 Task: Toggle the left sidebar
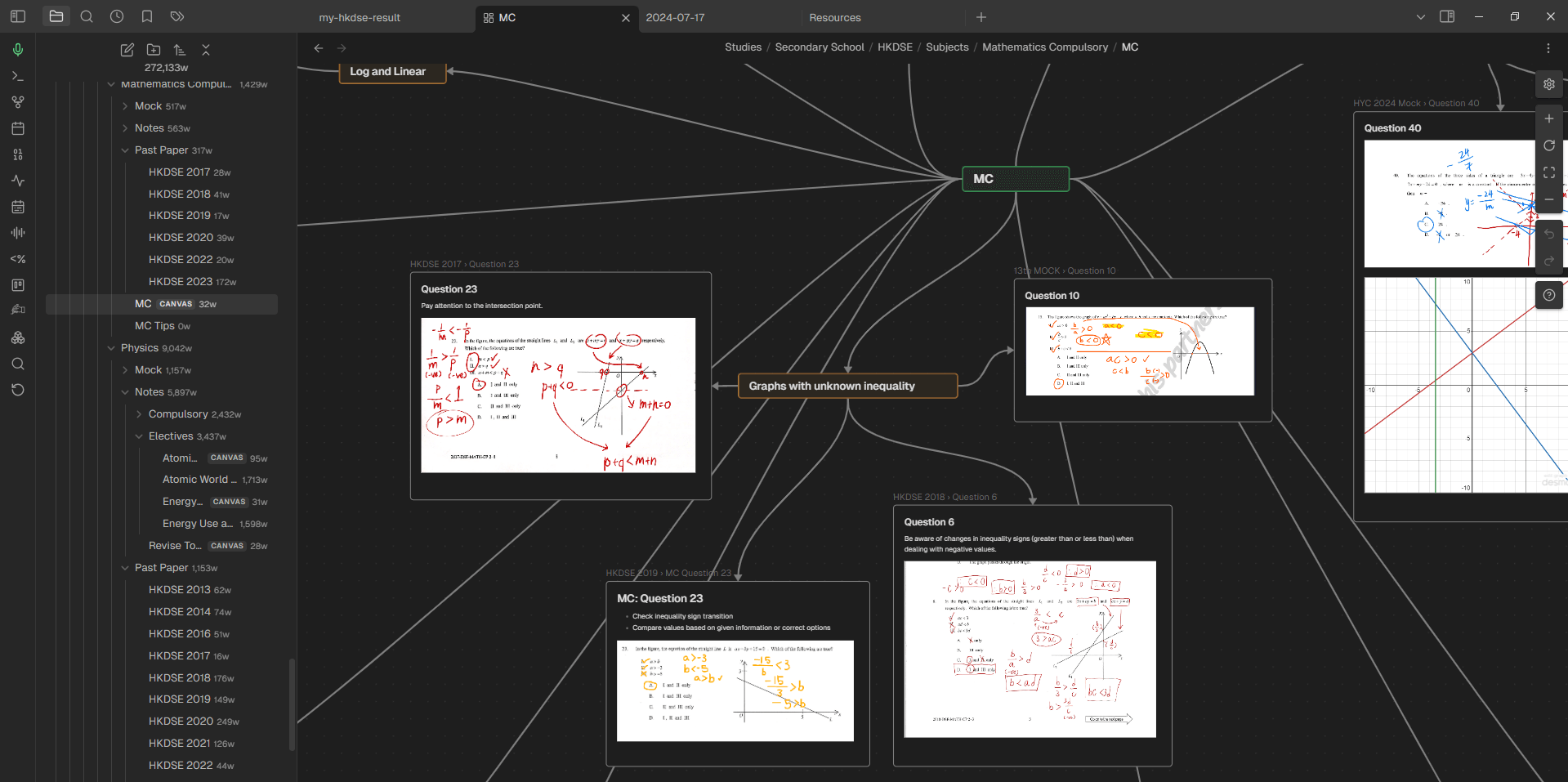[18, 16]
